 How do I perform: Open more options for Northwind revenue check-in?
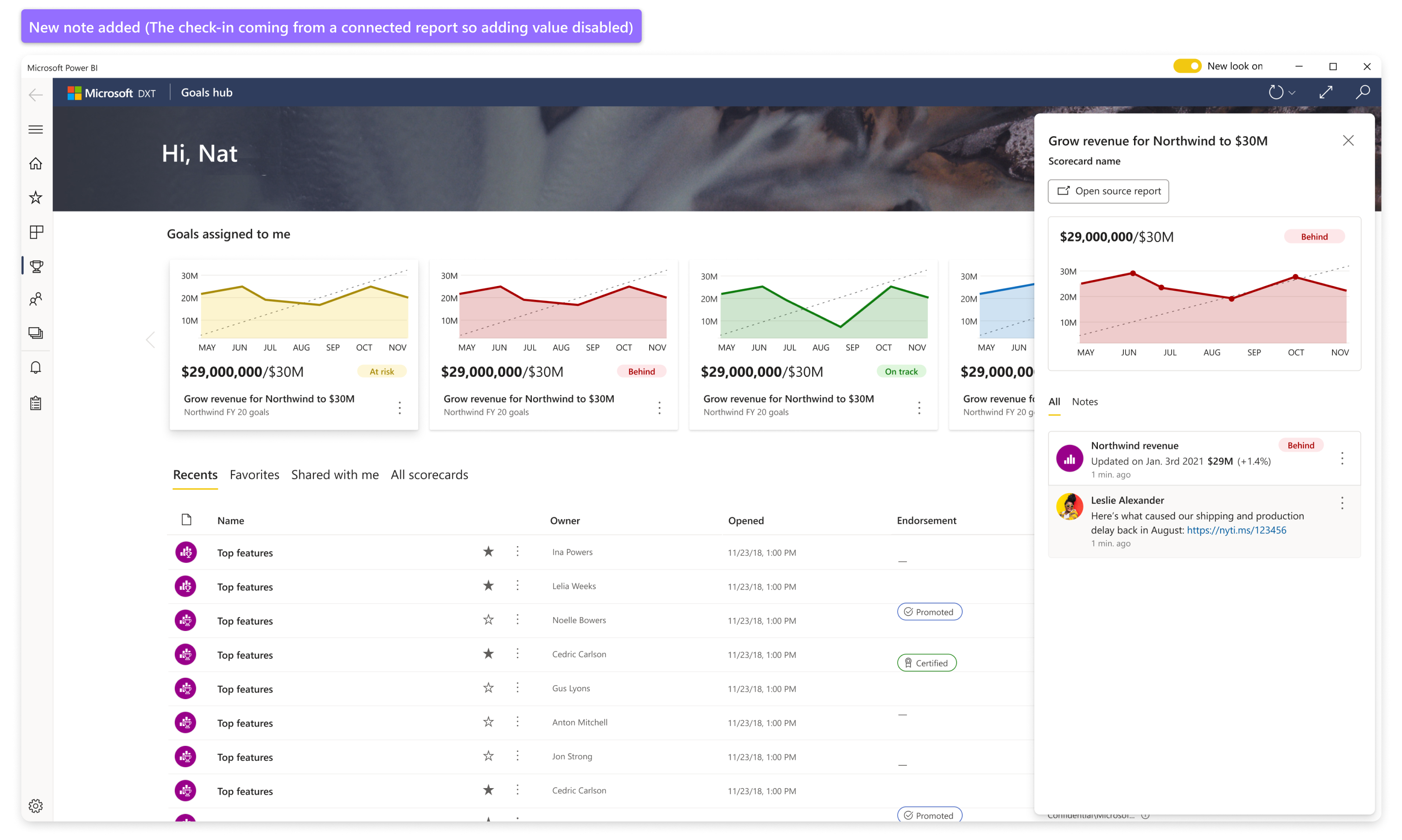coord(1342,458)
